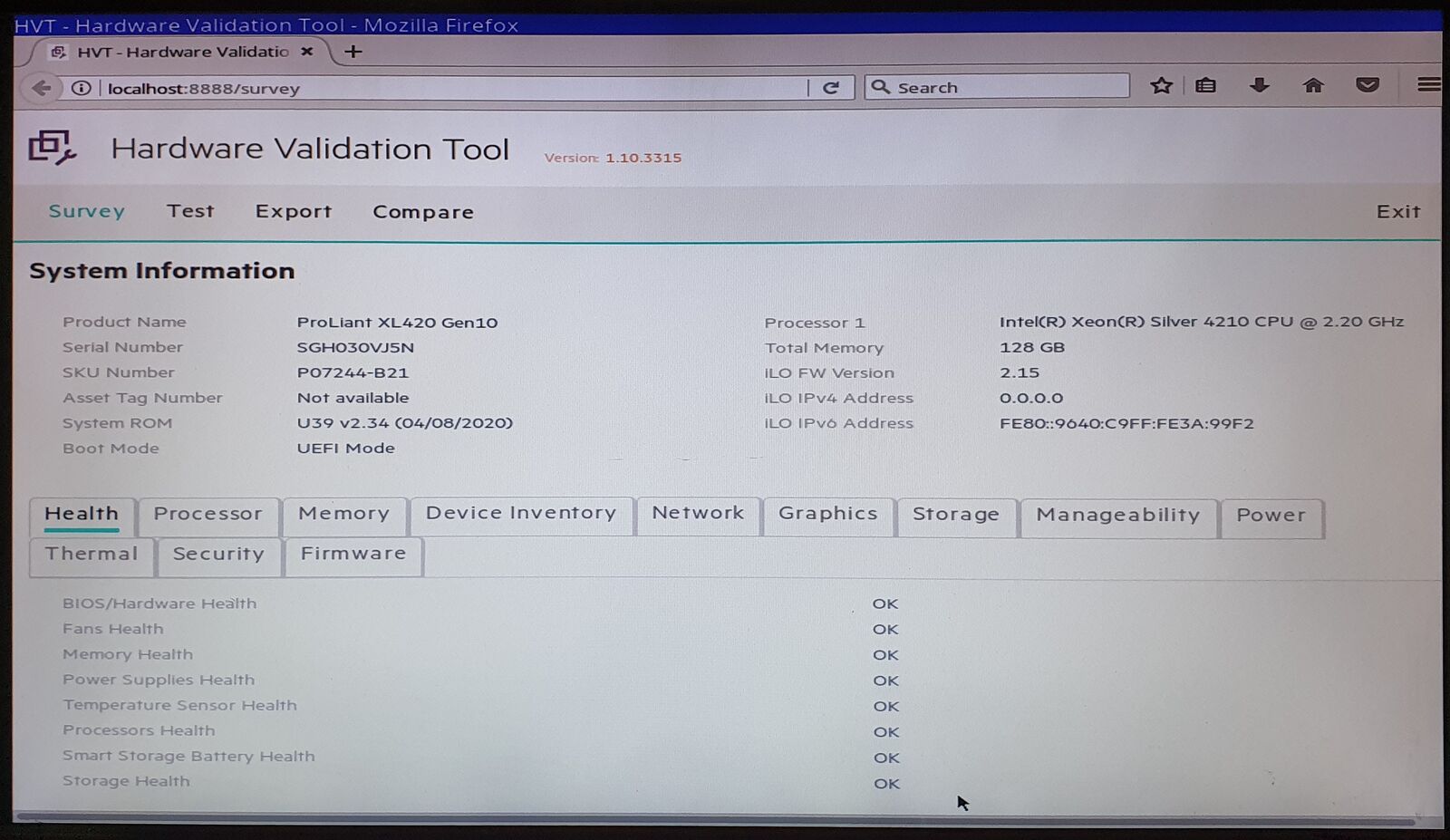
Task: Reload the page with the refresh icon
Action: (x=830, y=88)
